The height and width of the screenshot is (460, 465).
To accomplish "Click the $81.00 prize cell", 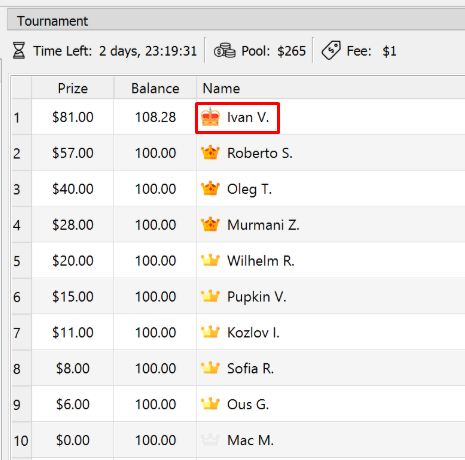I will tap(73, 117).
